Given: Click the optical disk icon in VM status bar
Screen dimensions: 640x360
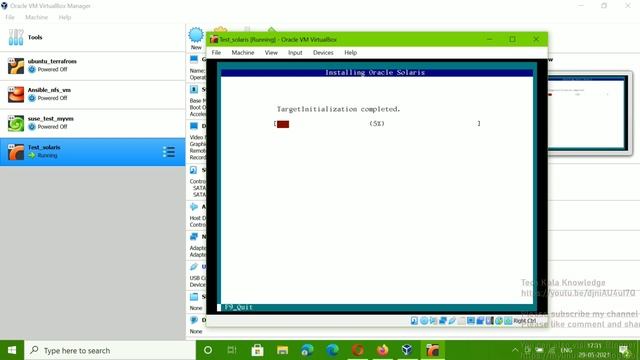Looking at the screenshot, I should [424, 321].
